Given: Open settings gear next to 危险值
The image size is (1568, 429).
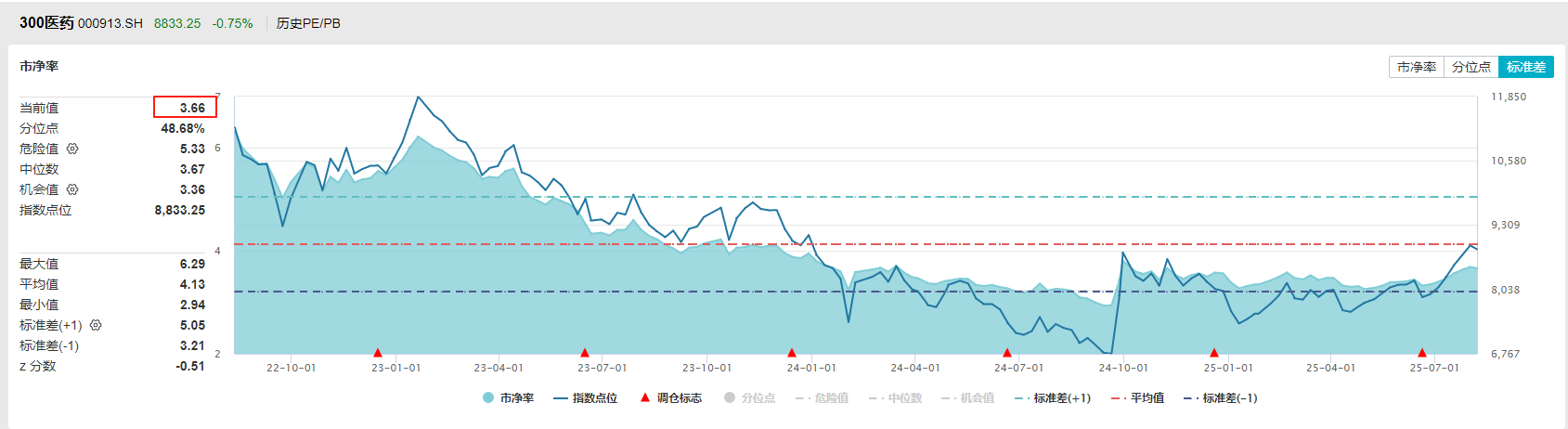Looking at the screenshot, I should coord(72,149).
